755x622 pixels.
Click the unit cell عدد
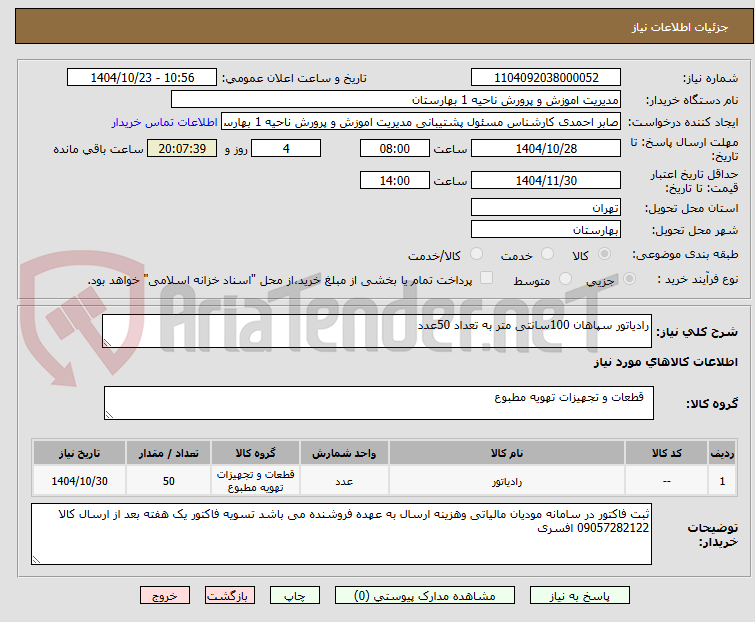point(344,481)
